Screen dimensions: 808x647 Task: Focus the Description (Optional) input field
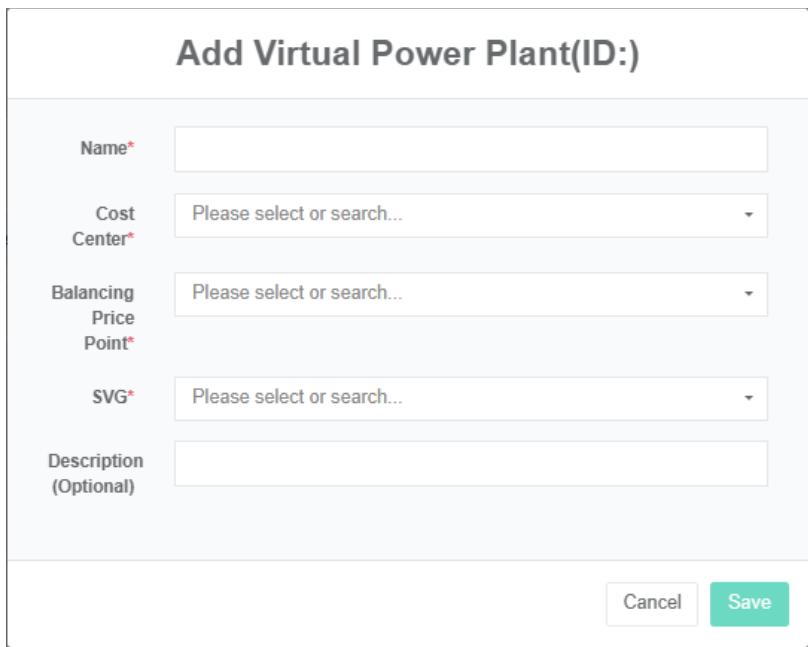(x=470, y=464)
